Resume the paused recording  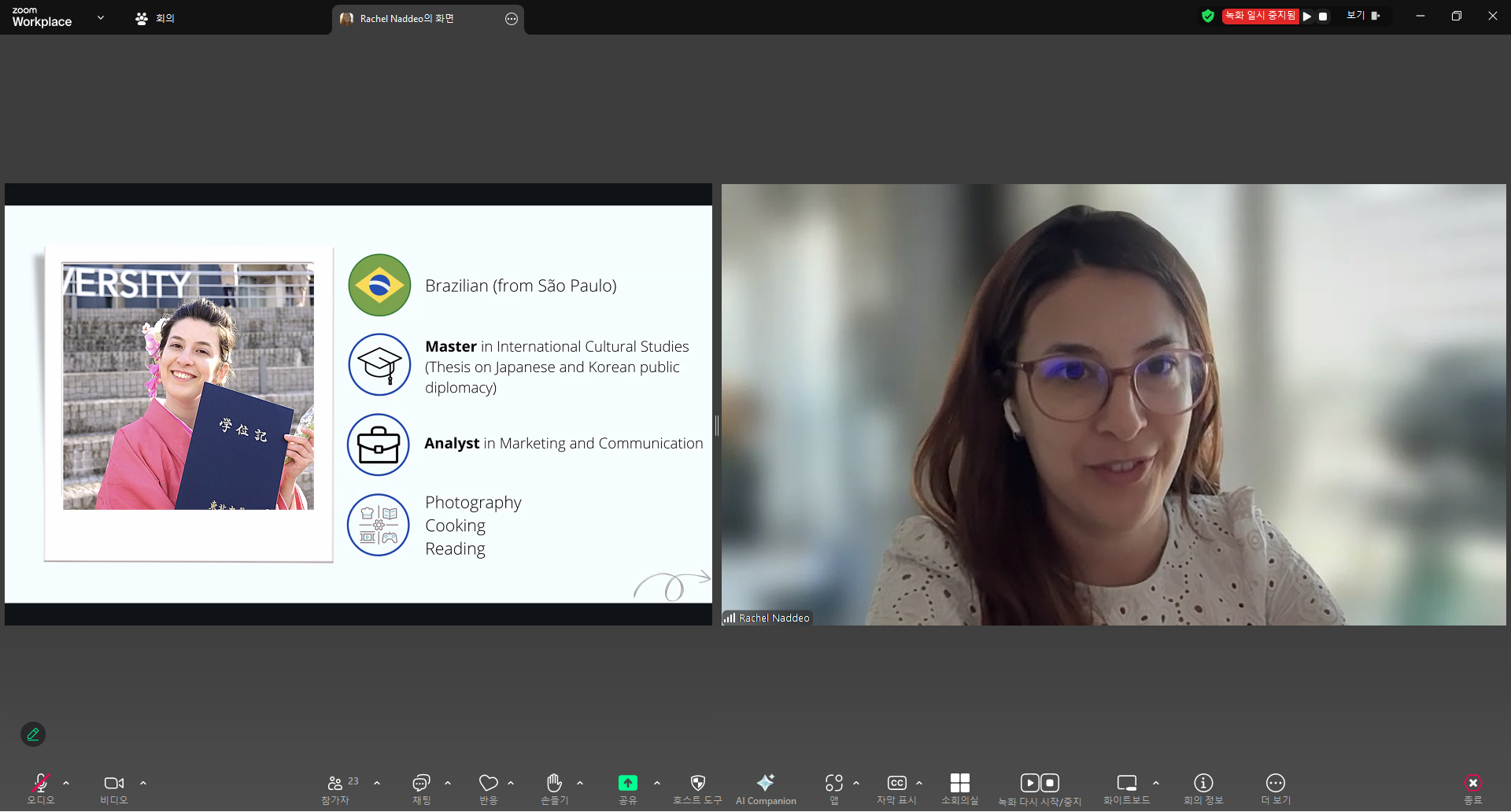tap(1307, 17)
